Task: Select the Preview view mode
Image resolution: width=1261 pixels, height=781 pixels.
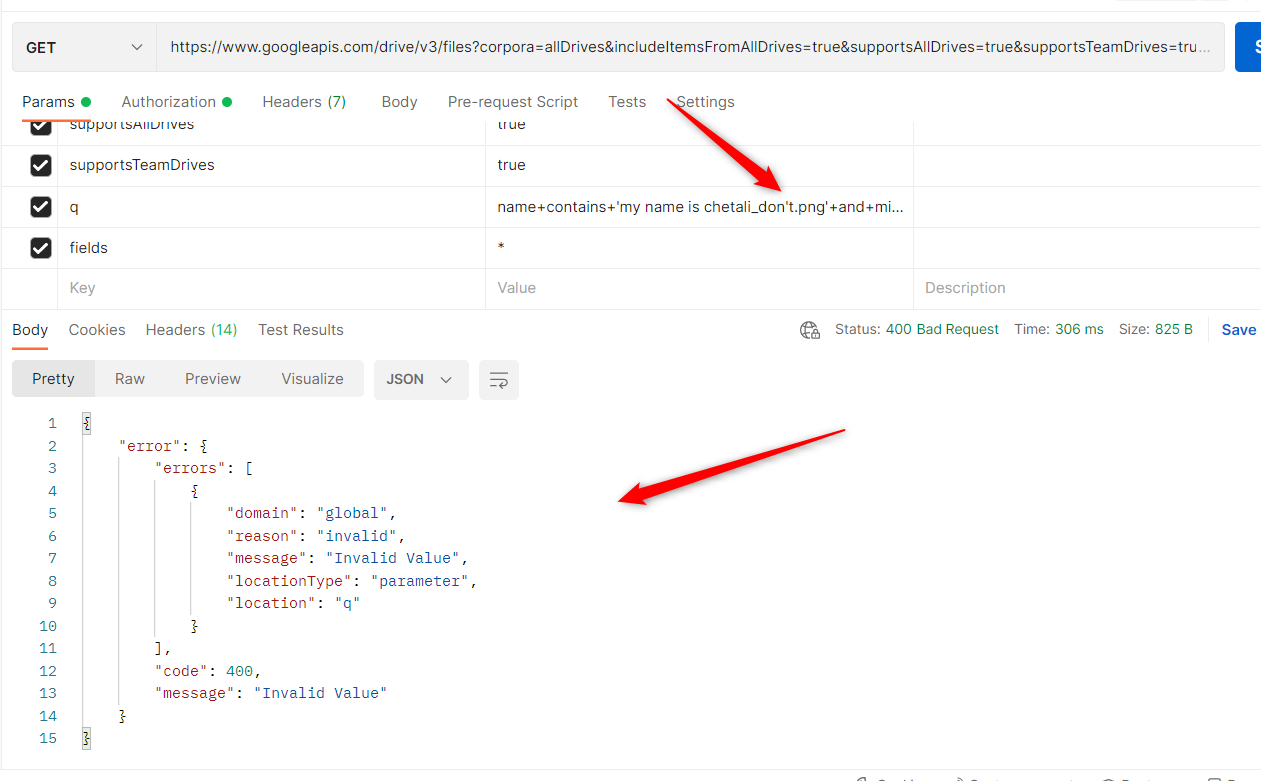Action: click(x=213, y=379)
